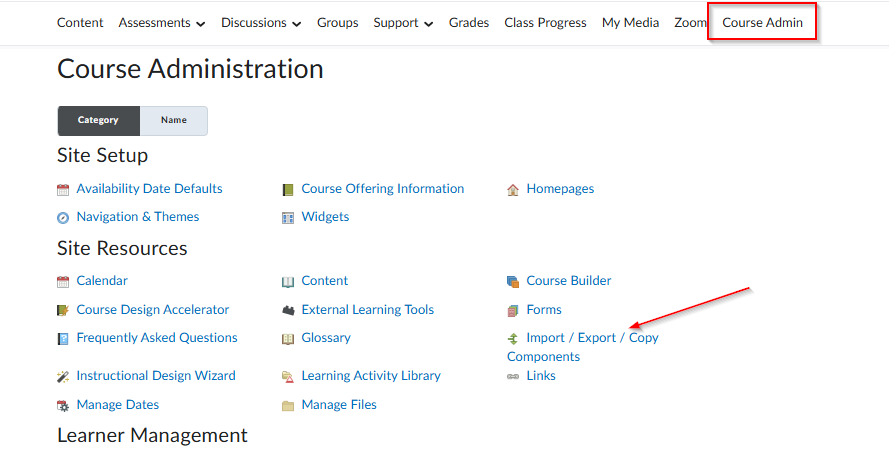This screenshot has width=889, height=458.
Task: Click the Homepages house icon
Action: pyautogui.click(x=513, y=189)
